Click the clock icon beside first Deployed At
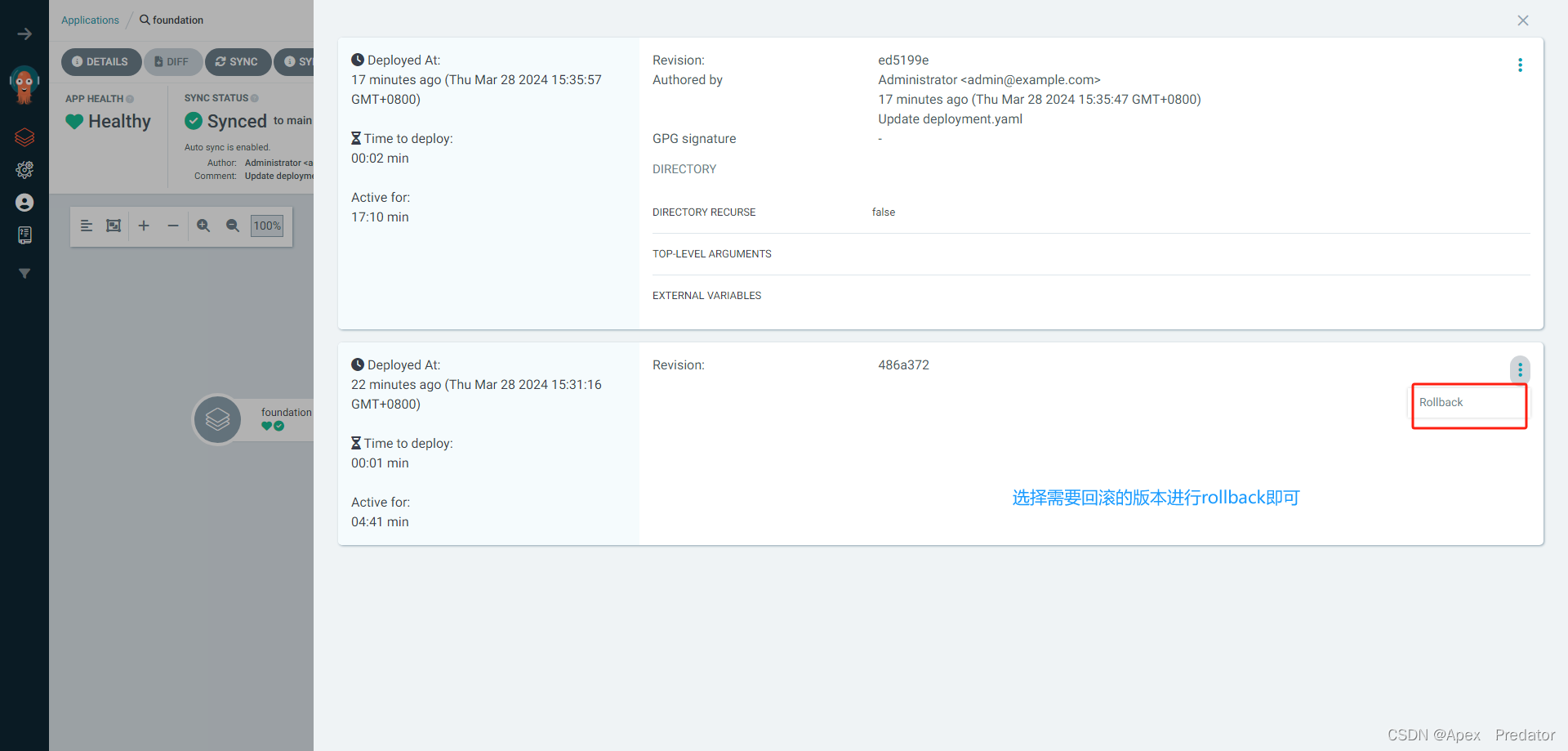This screenshot has width=1568, height=751. point(358,60)
